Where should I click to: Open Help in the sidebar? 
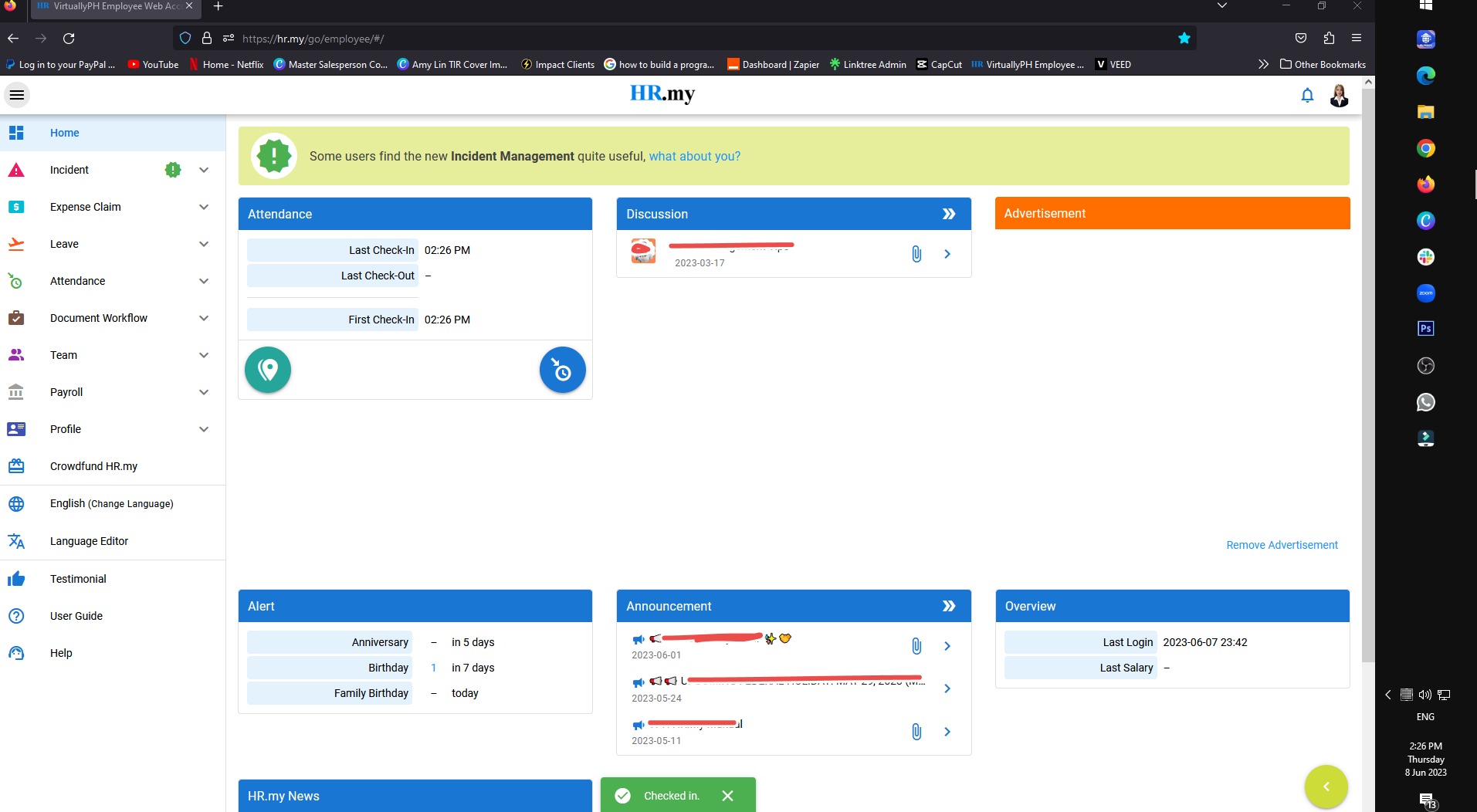[x=113, y=653]
